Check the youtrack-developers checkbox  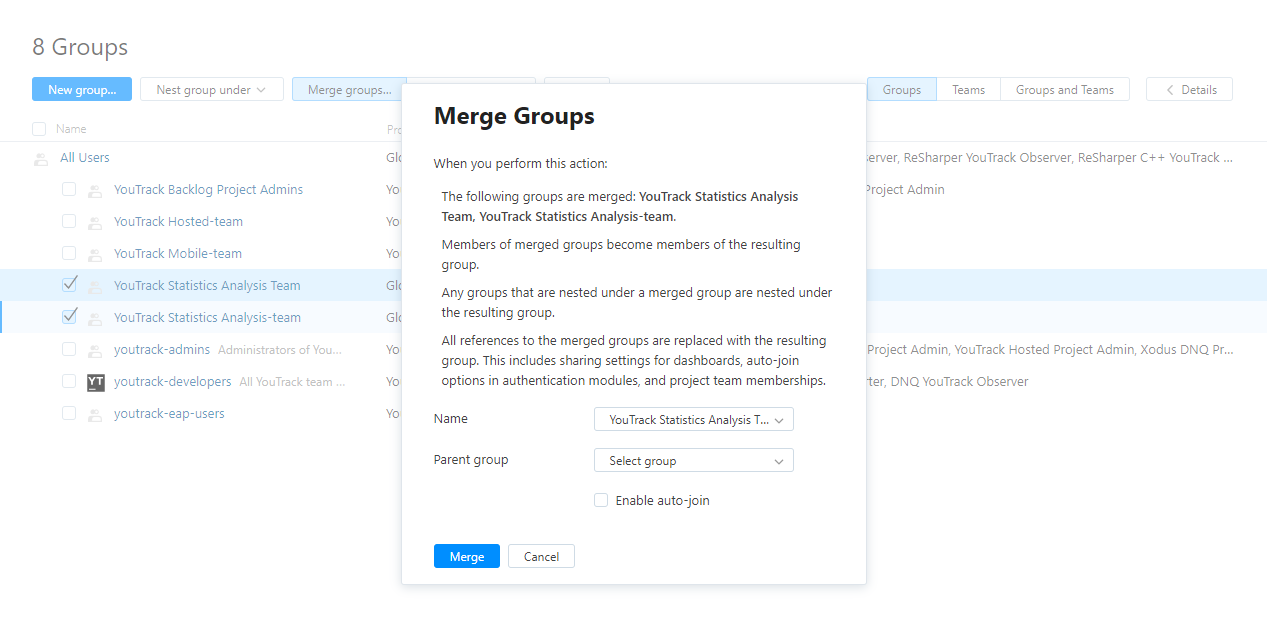pyautogui.click(x=69, y=381)
